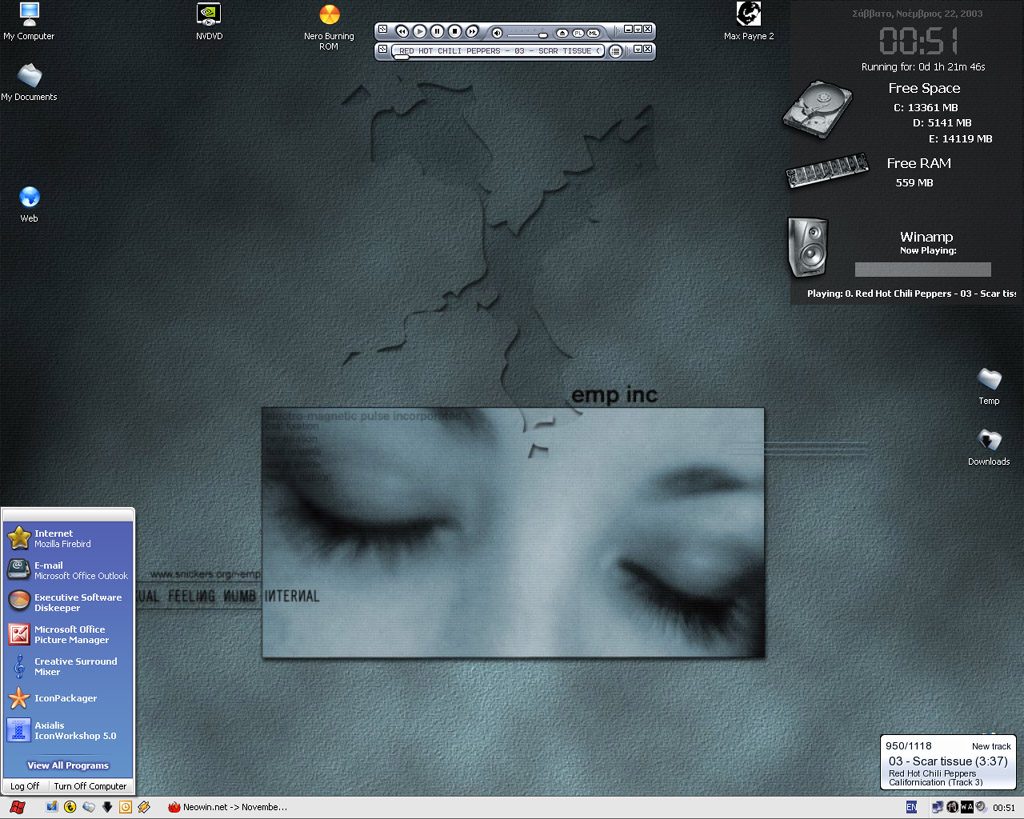
Task: Click the Winamp volume slider handle
Action: (x=543, y=34)
